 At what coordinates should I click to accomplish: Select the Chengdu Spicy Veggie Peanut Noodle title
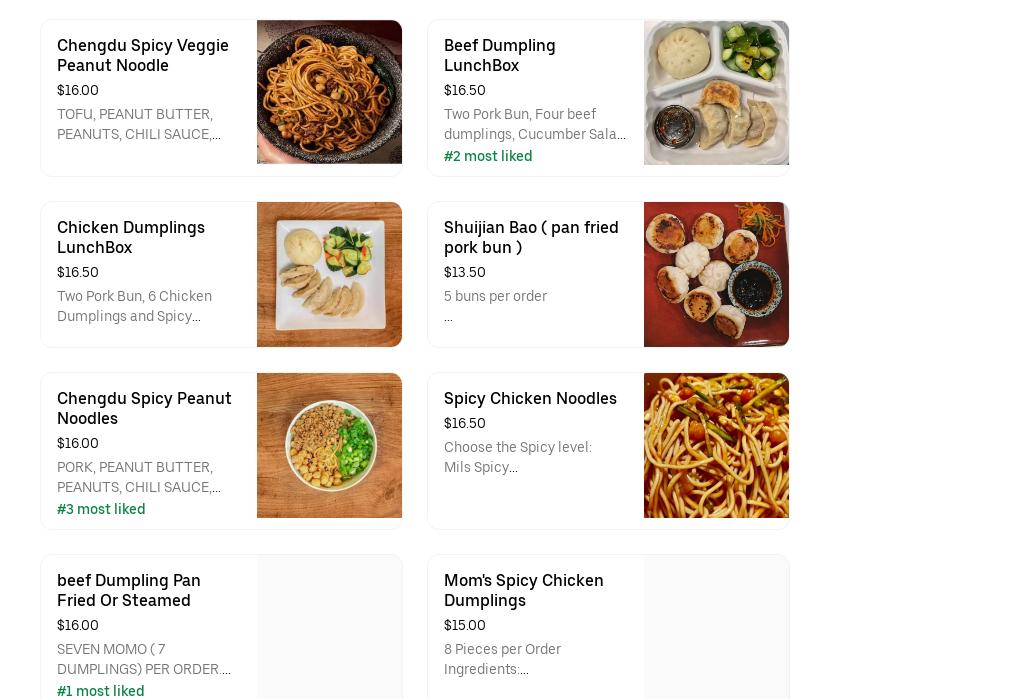coord(143,55)
